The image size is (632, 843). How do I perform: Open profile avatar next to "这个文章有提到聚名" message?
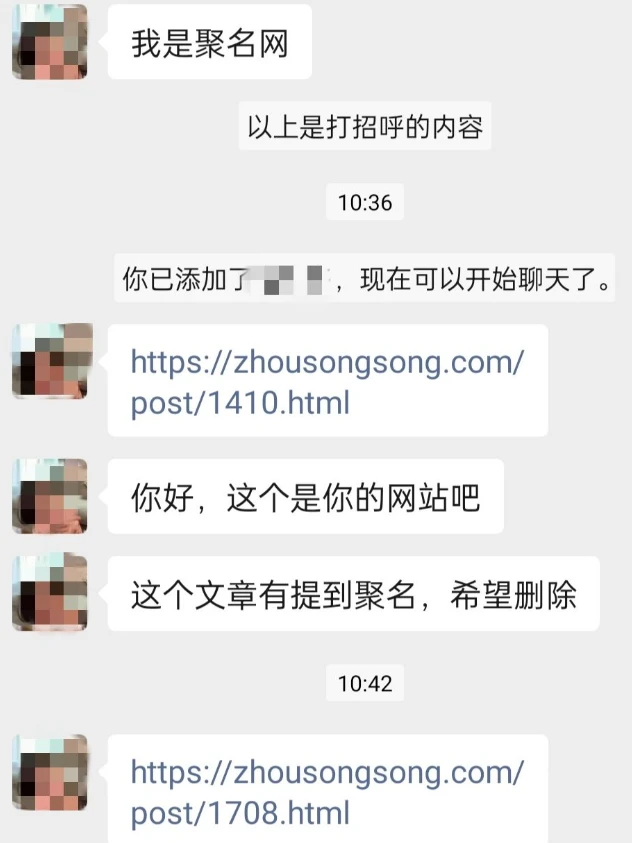pos(49,593)
